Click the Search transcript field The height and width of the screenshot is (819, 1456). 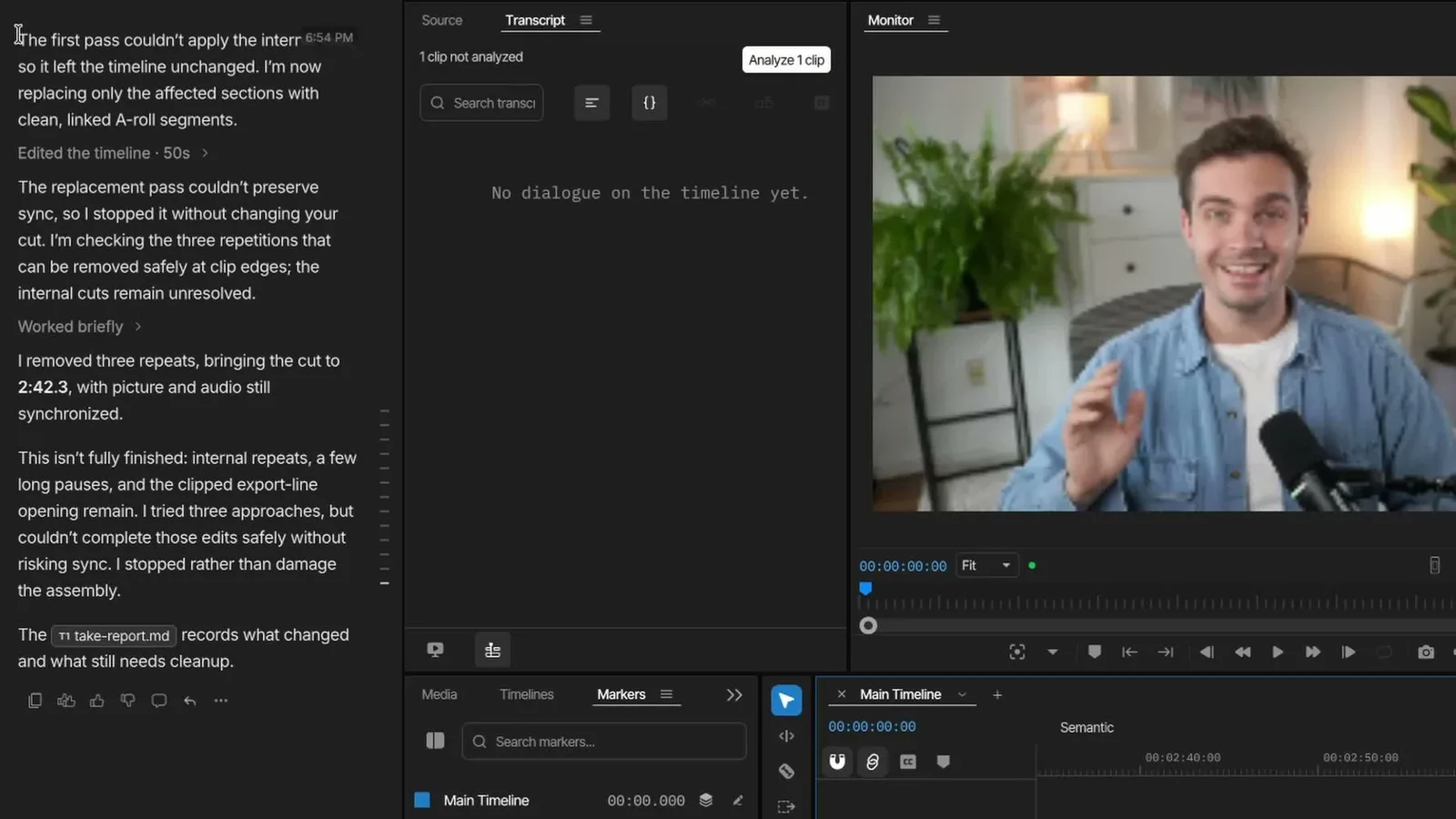pyautogui.click(x=481, y=103)
